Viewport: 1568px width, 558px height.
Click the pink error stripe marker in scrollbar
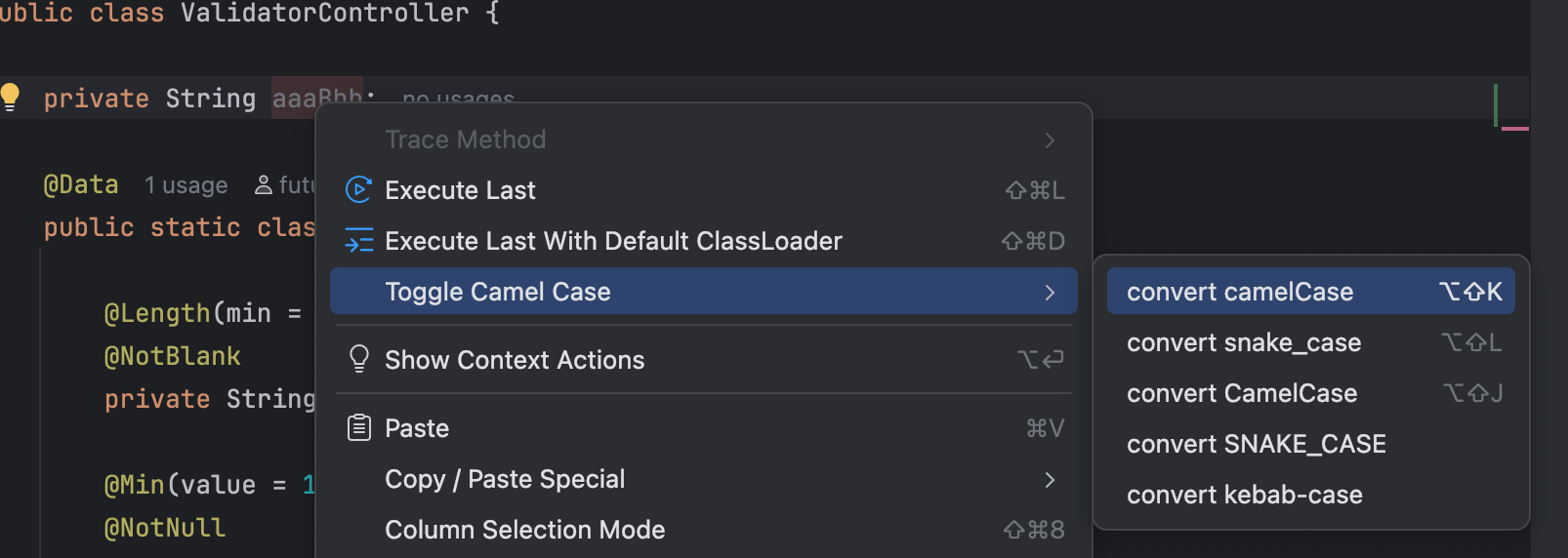(x=1514, y=128)
